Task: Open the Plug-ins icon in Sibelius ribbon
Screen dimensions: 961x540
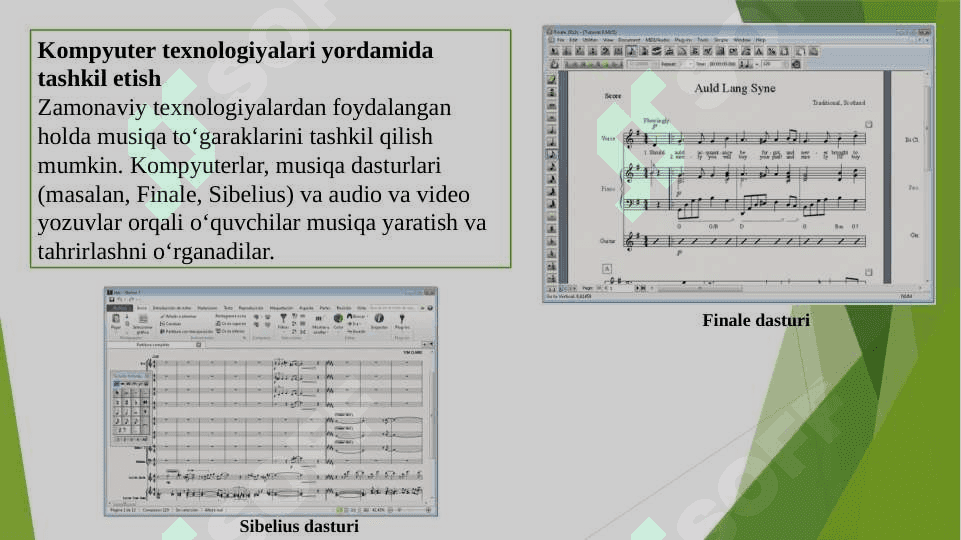Action: point(401,321)
